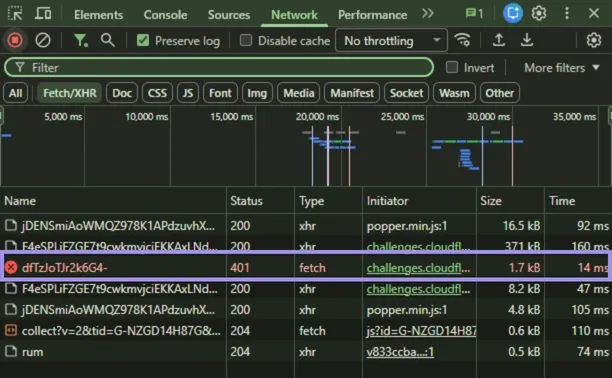Toggle the Img filter chip
Screen dimensions: 612x378
point(257,93)
